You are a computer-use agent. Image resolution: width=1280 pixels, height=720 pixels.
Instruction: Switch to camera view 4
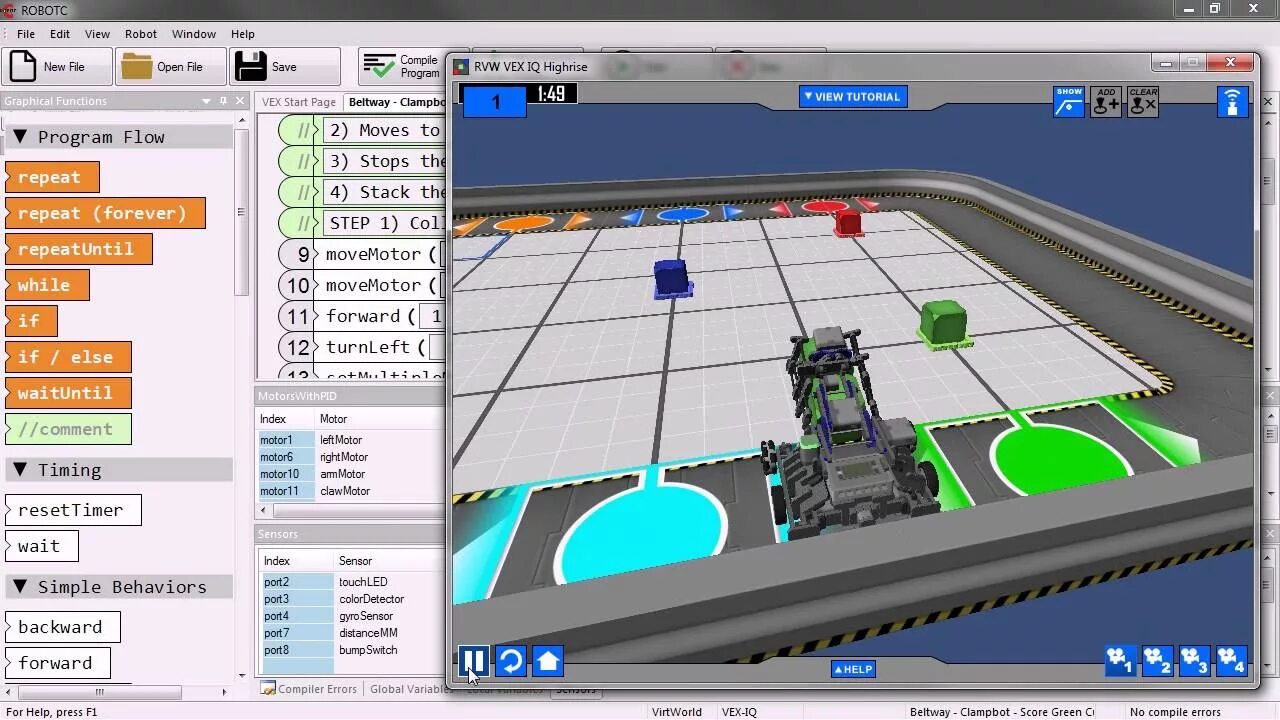coord(1231,661)
